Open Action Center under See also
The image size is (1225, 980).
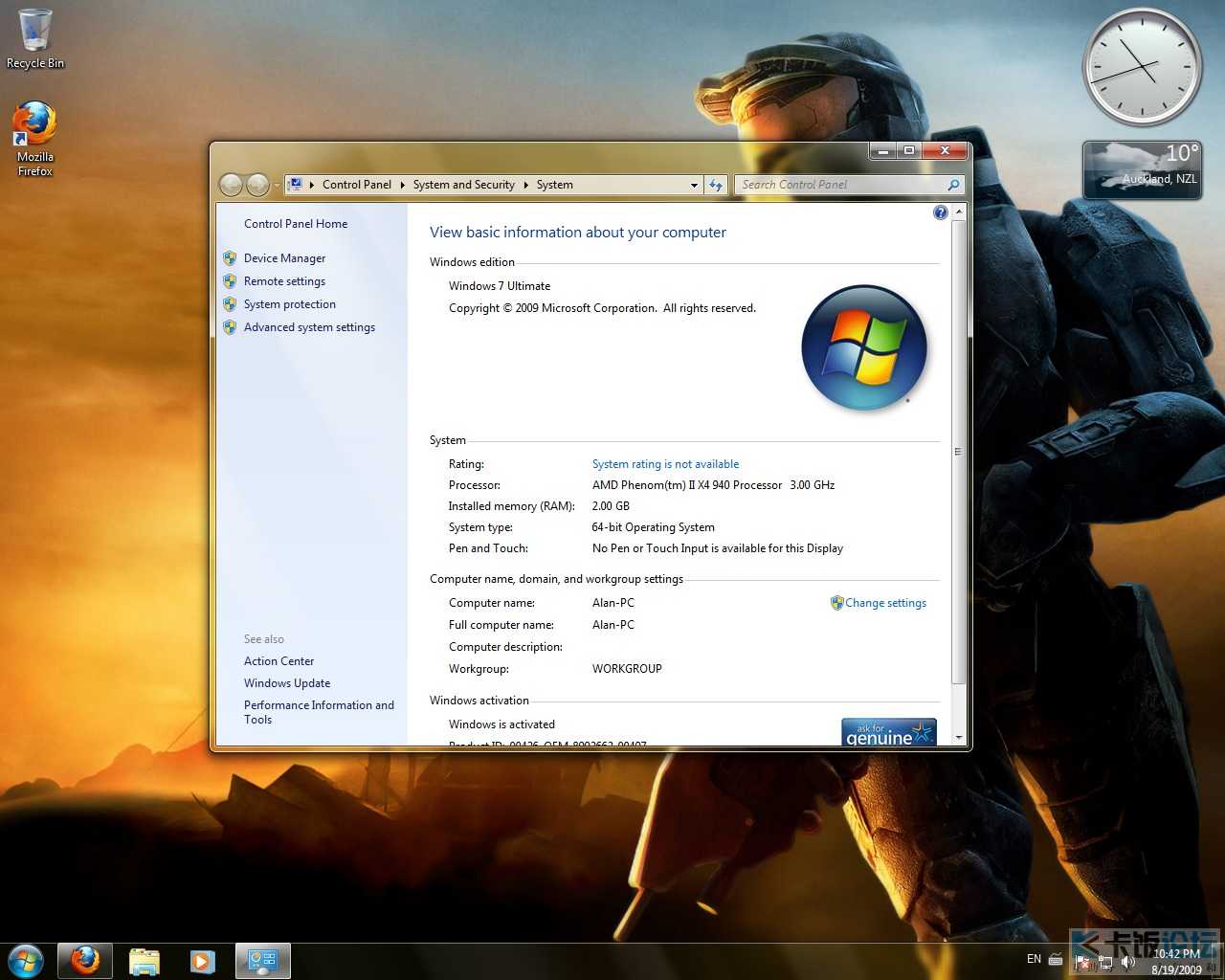click(x=278, y=661)
